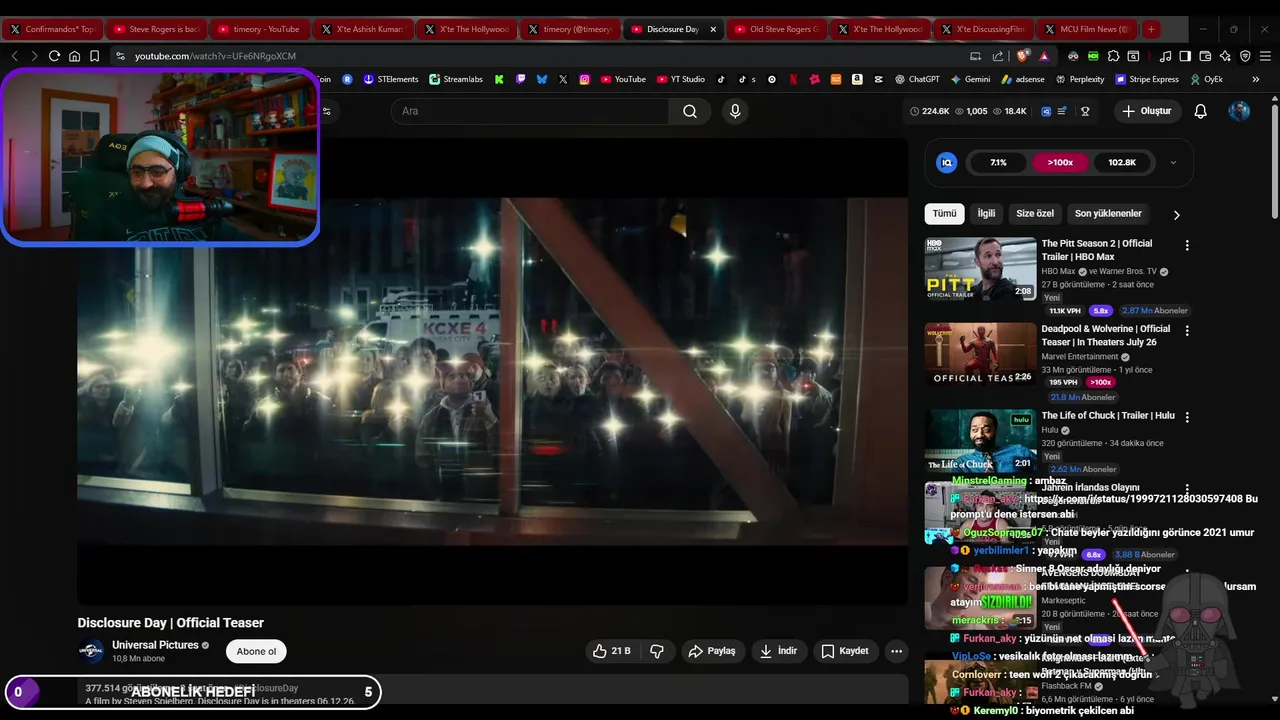
Task: Click the search magnifier icon
Action: pos(690,111)
